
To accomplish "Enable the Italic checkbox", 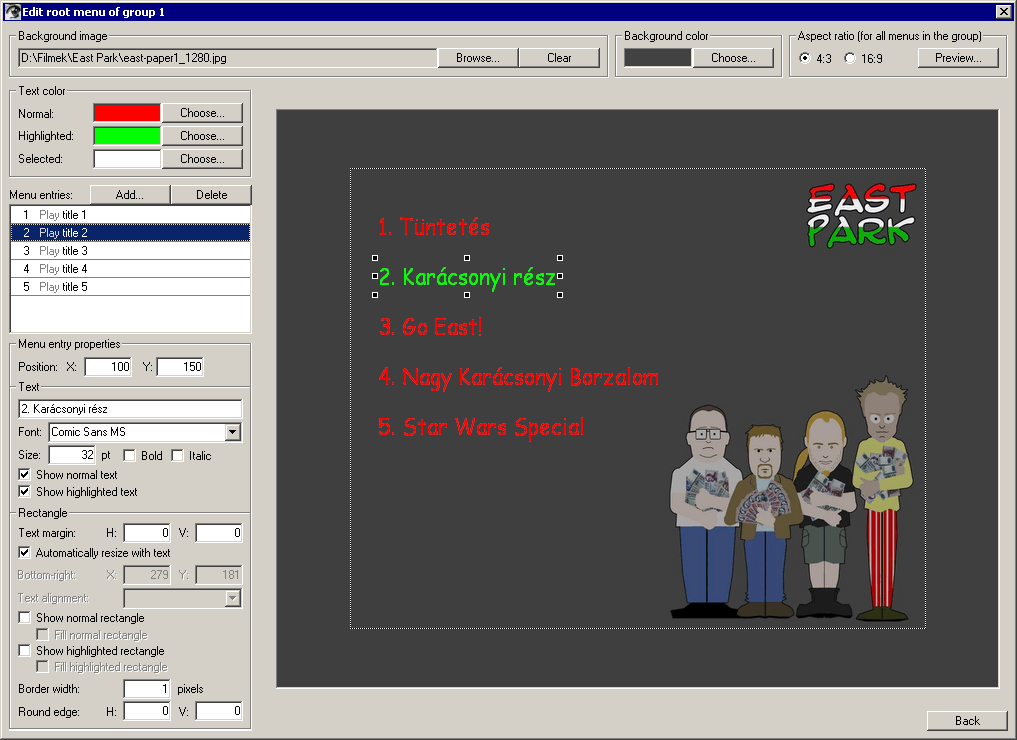I will (178, 456).
